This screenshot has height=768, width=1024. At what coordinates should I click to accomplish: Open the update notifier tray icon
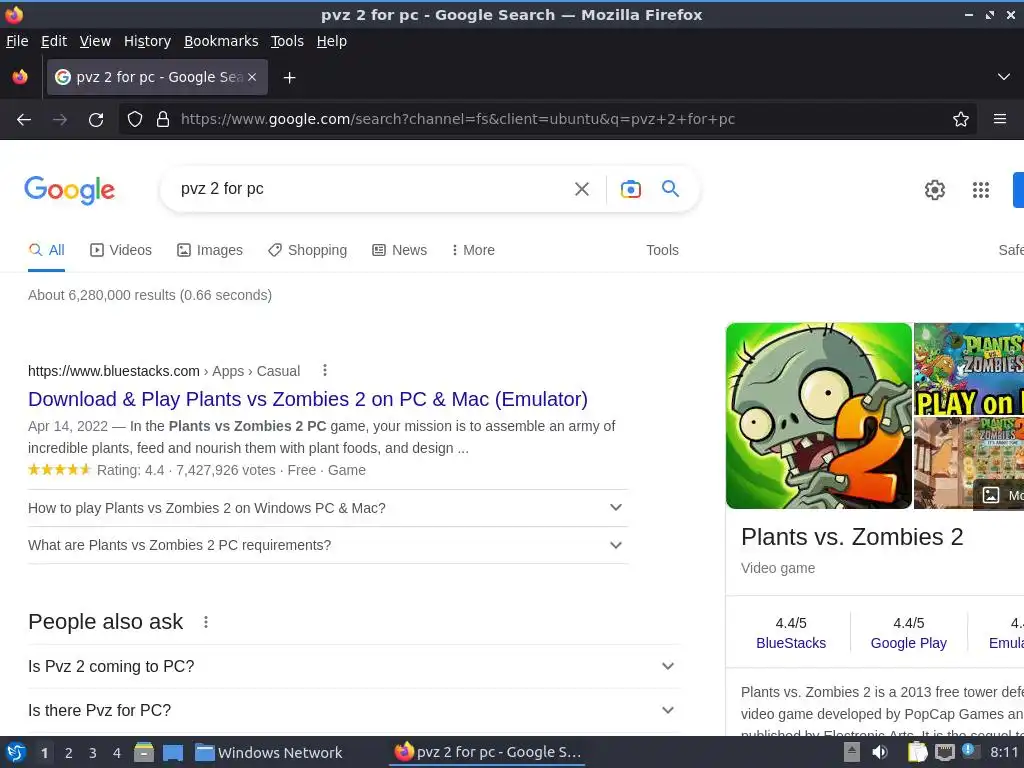970,751
